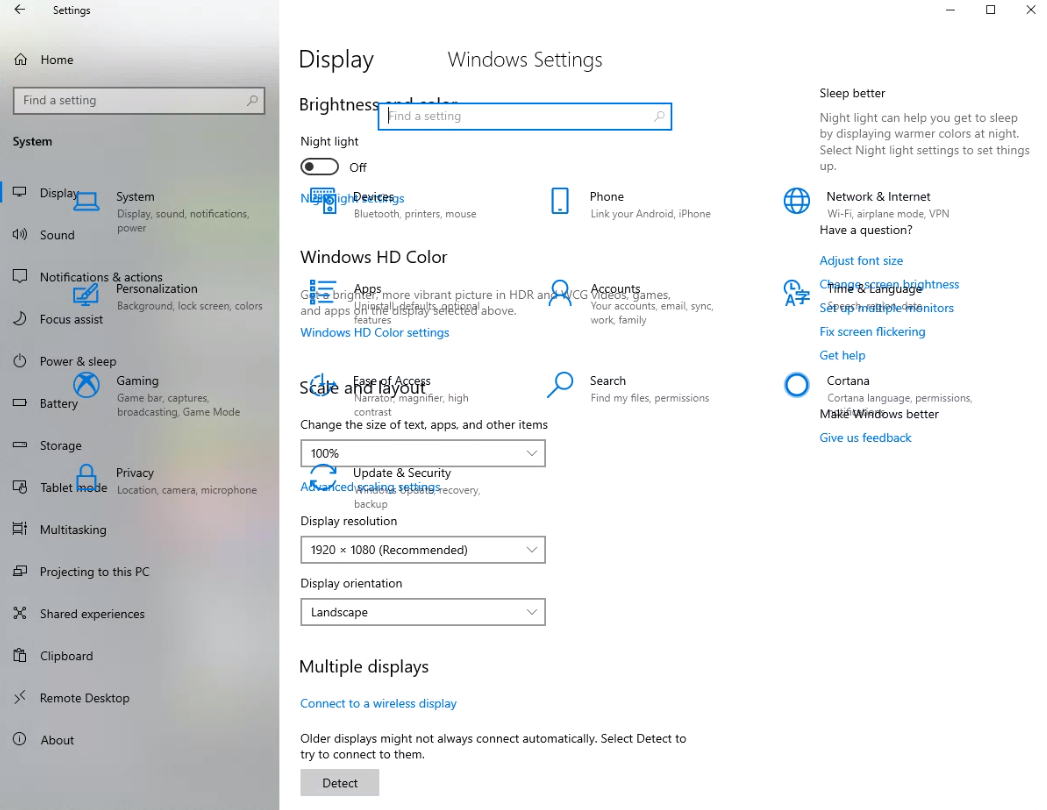Viewport: 1047px width, 810px height.
Task: Open Multitasking via its sidebar icon
Action: tap(20, 529)
